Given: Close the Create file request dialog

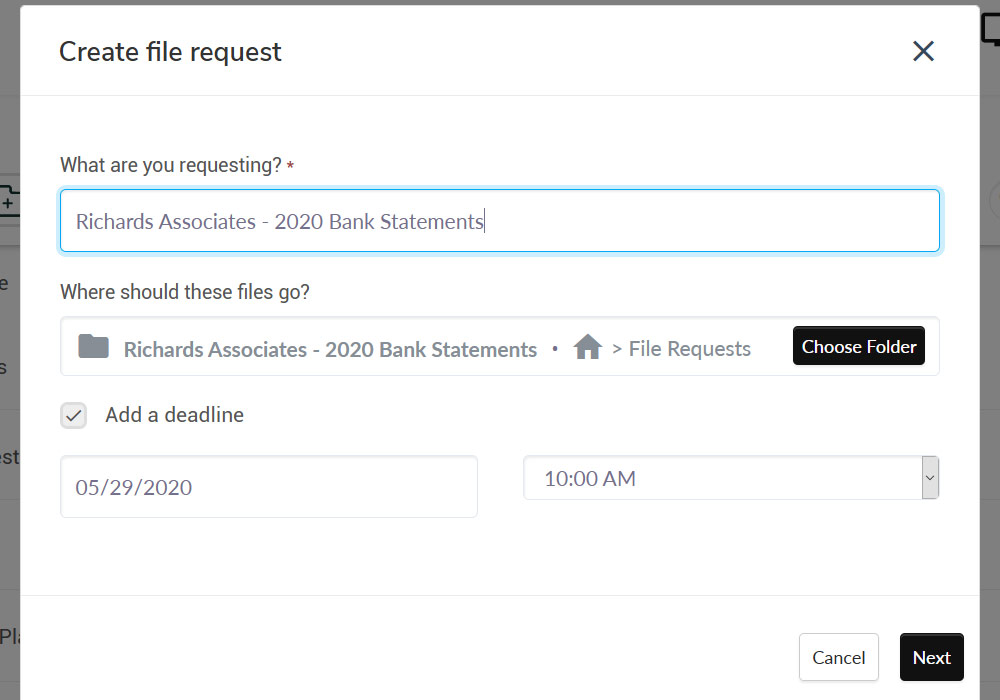Looking at the screenshot, I should 923,52.
